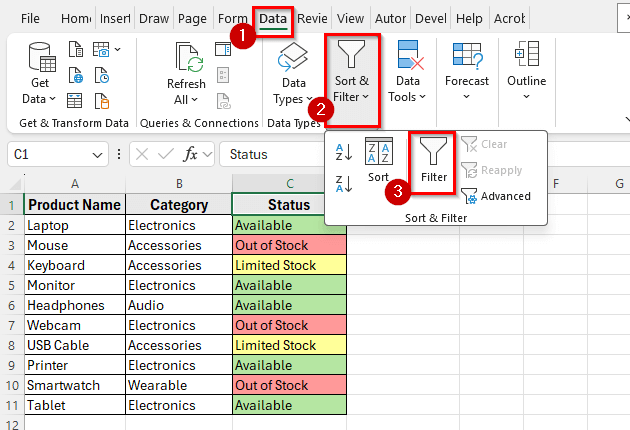Select row 5 header
The image size is (630, 430).
pos(12,285)
